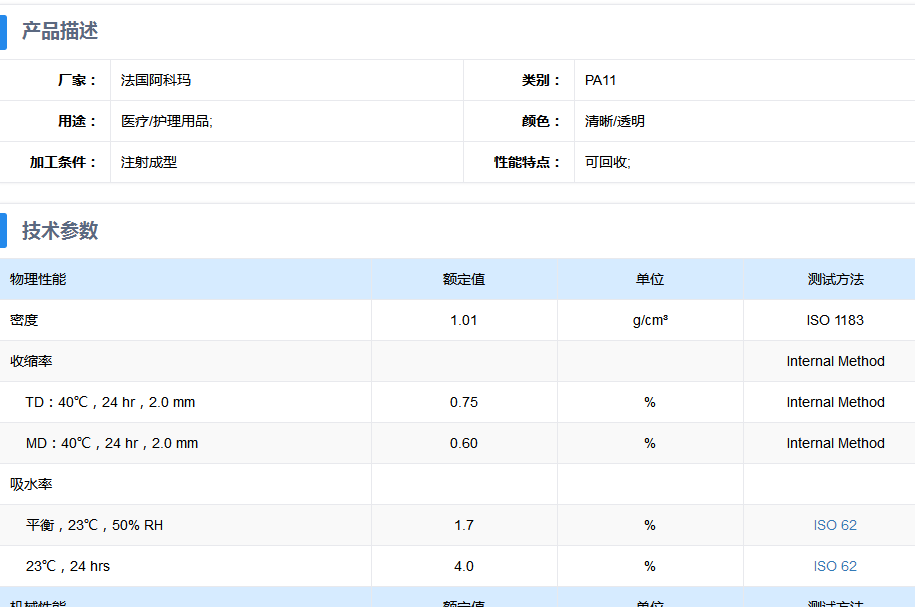This screenshot has width=915, height=607.
Task: Select the manufacturer value 法国阿科玛
Action: (156, 80)
